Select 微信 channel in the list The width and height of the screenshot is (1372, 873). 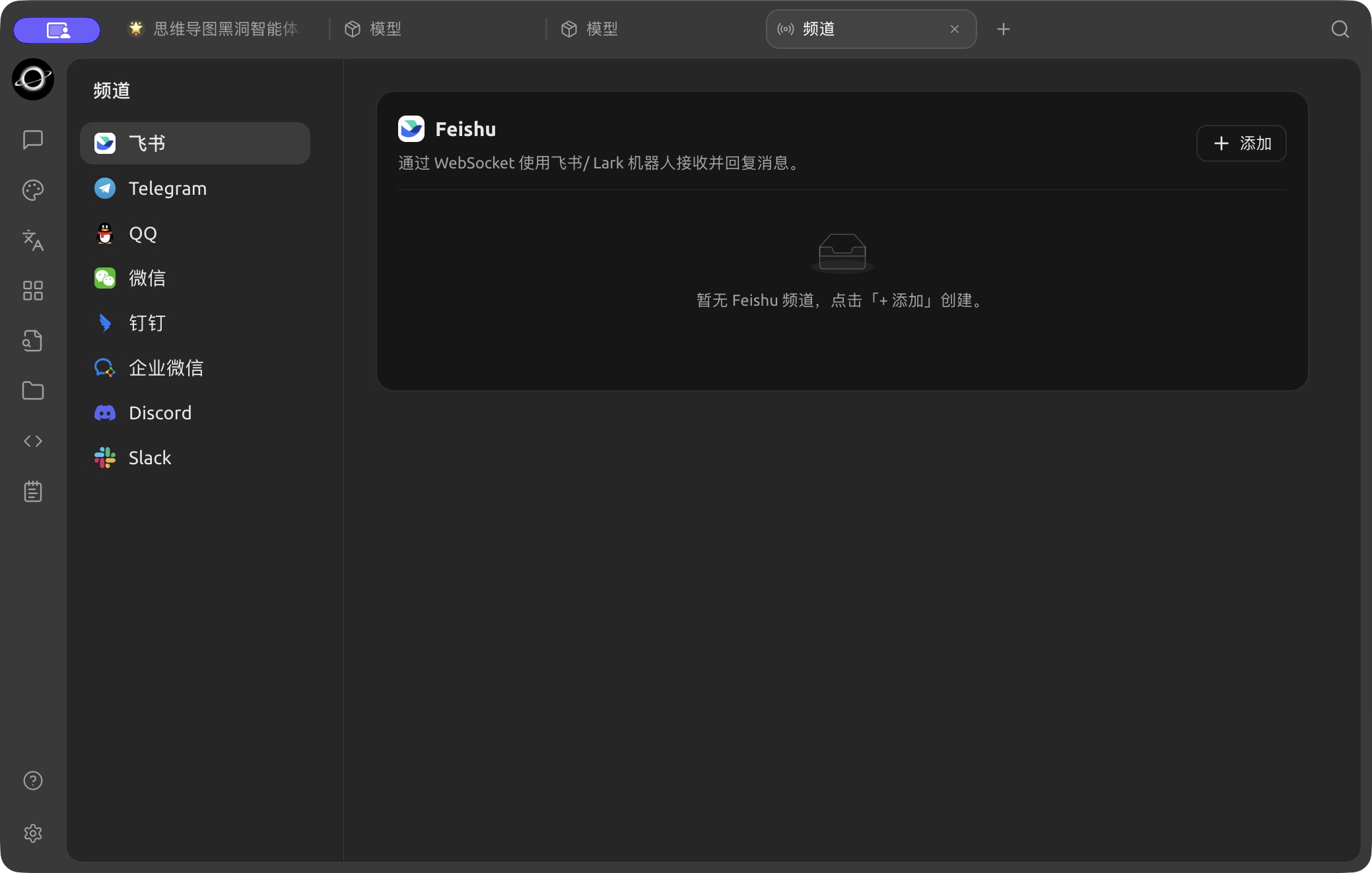[195, 278]
